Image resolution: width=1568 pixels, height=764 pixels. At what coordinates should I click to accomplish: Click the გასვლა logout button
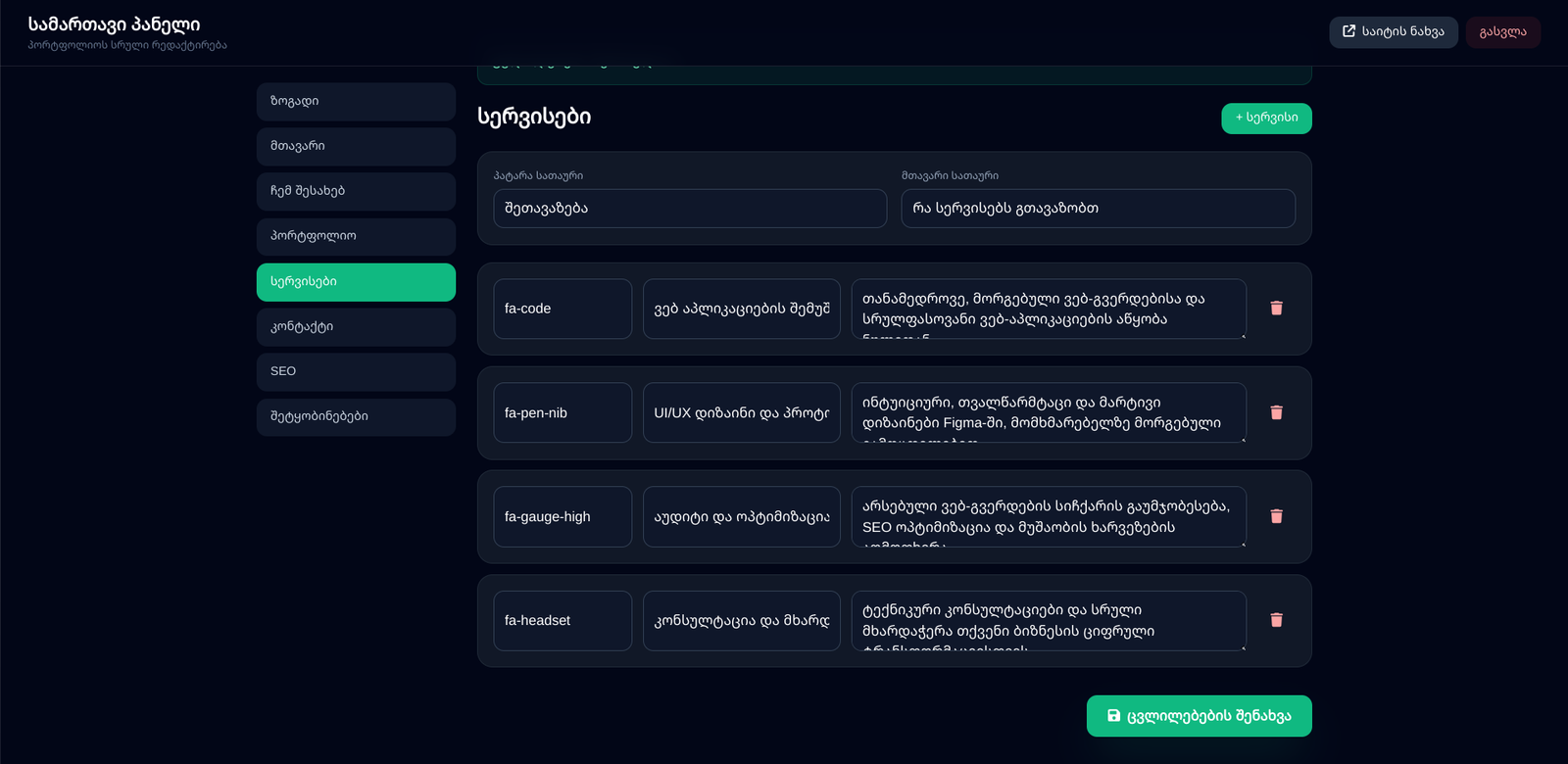coord(1502,32)
